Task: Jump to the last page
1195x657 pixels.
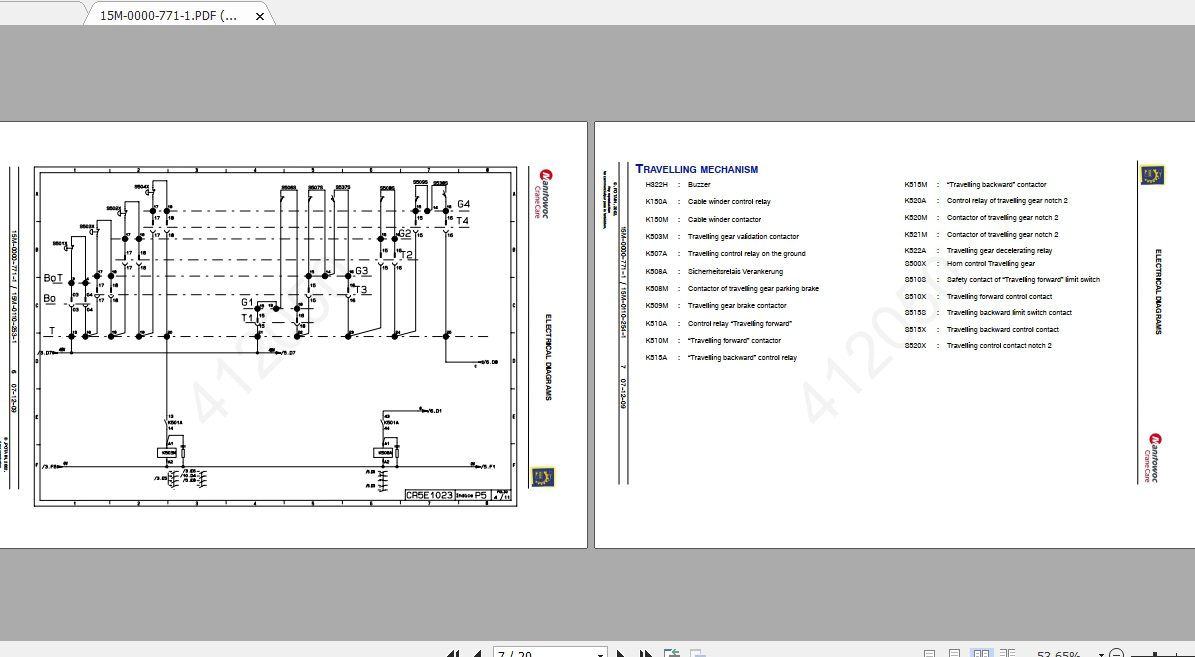Action: [x=646, y=654]
